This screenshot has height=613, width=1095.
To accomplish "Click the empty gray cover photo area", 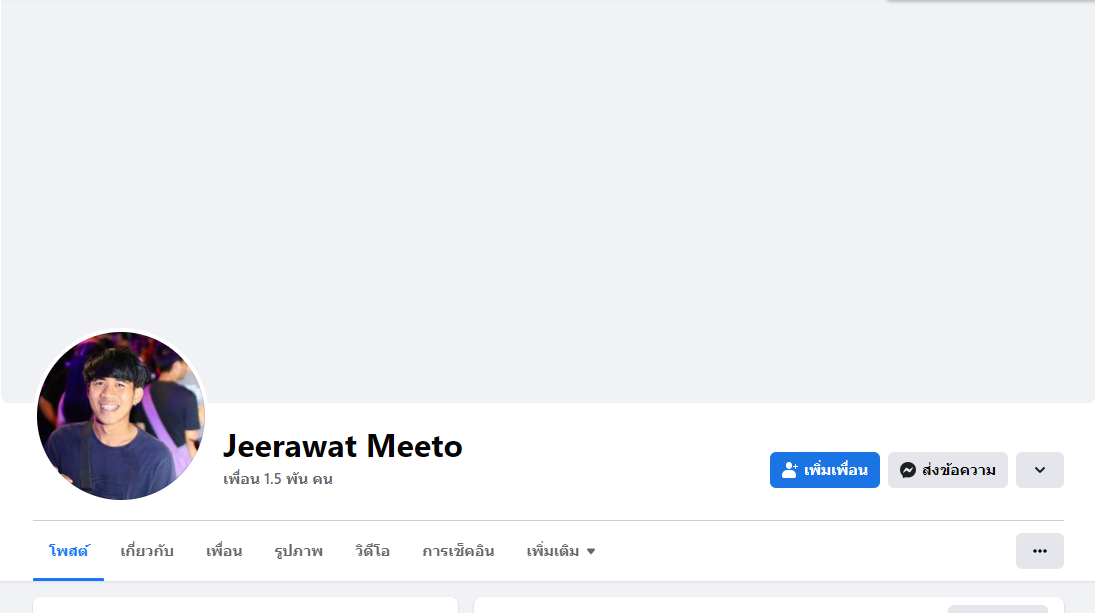I will [548, 201].
